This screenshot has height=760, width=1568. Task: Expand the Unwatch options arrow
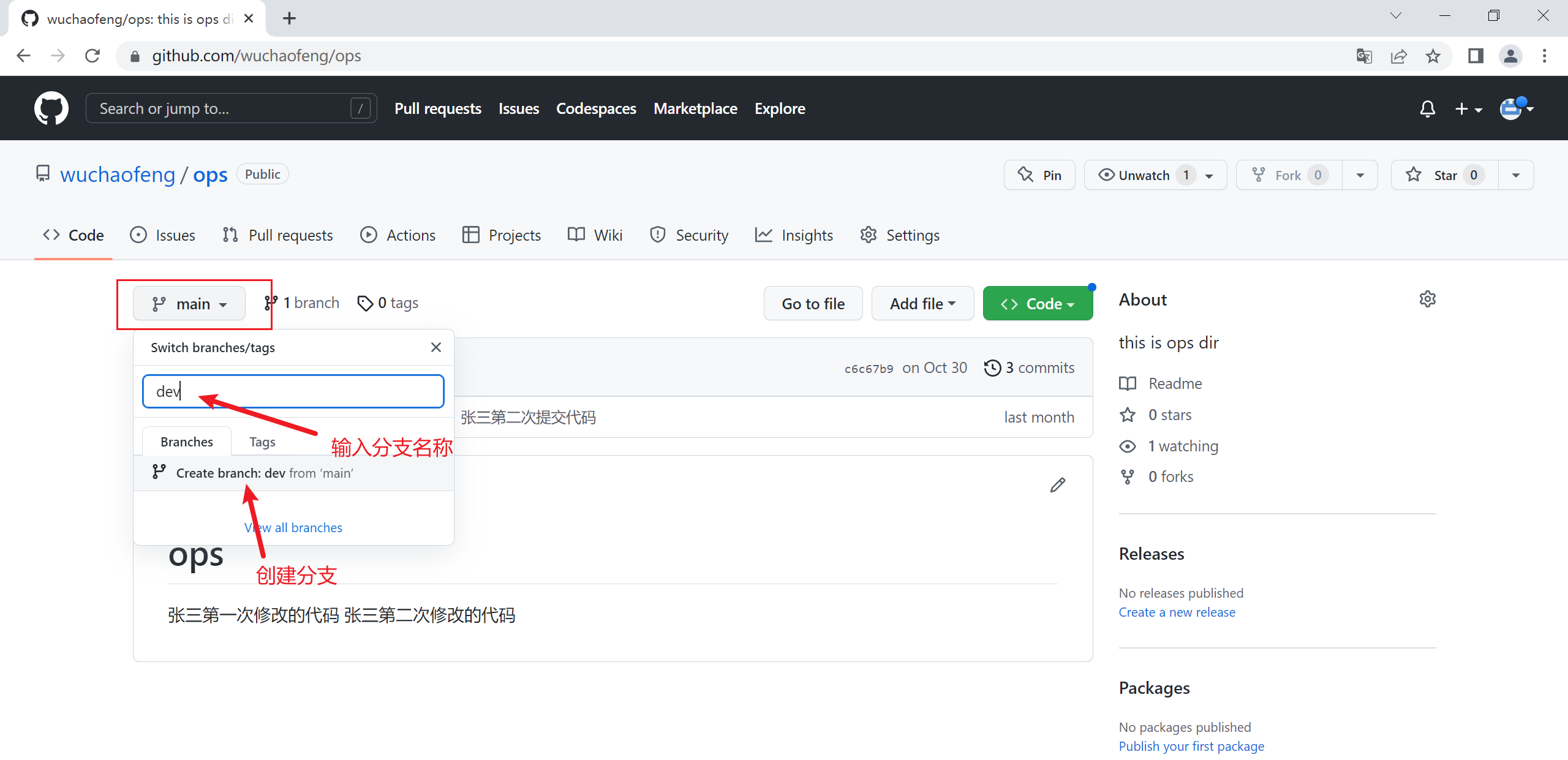click(x=1209, y=176)
